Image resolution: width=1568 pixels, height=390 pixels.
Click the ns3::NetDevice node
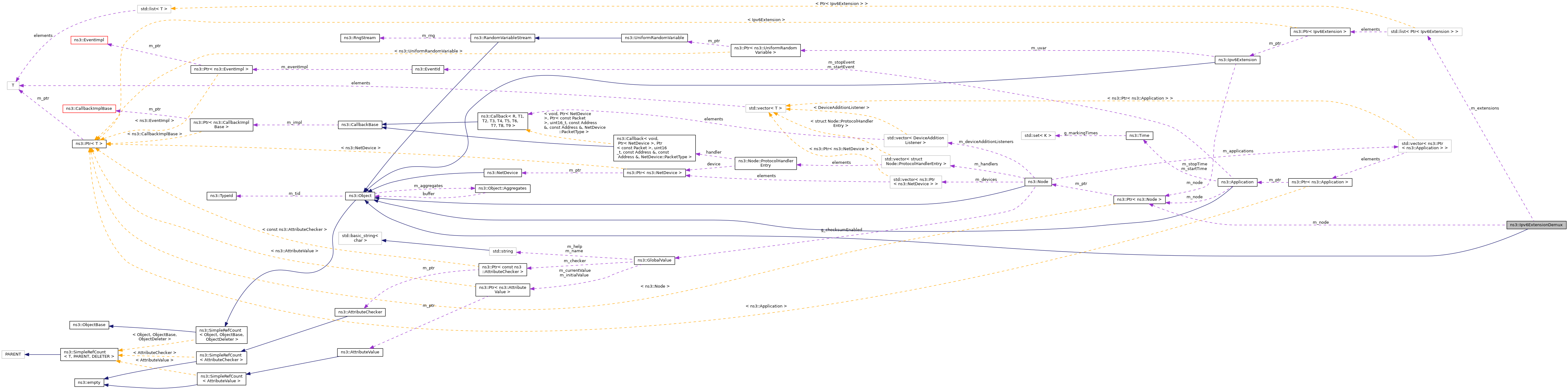pyautogui.click(x=502, y=173)
